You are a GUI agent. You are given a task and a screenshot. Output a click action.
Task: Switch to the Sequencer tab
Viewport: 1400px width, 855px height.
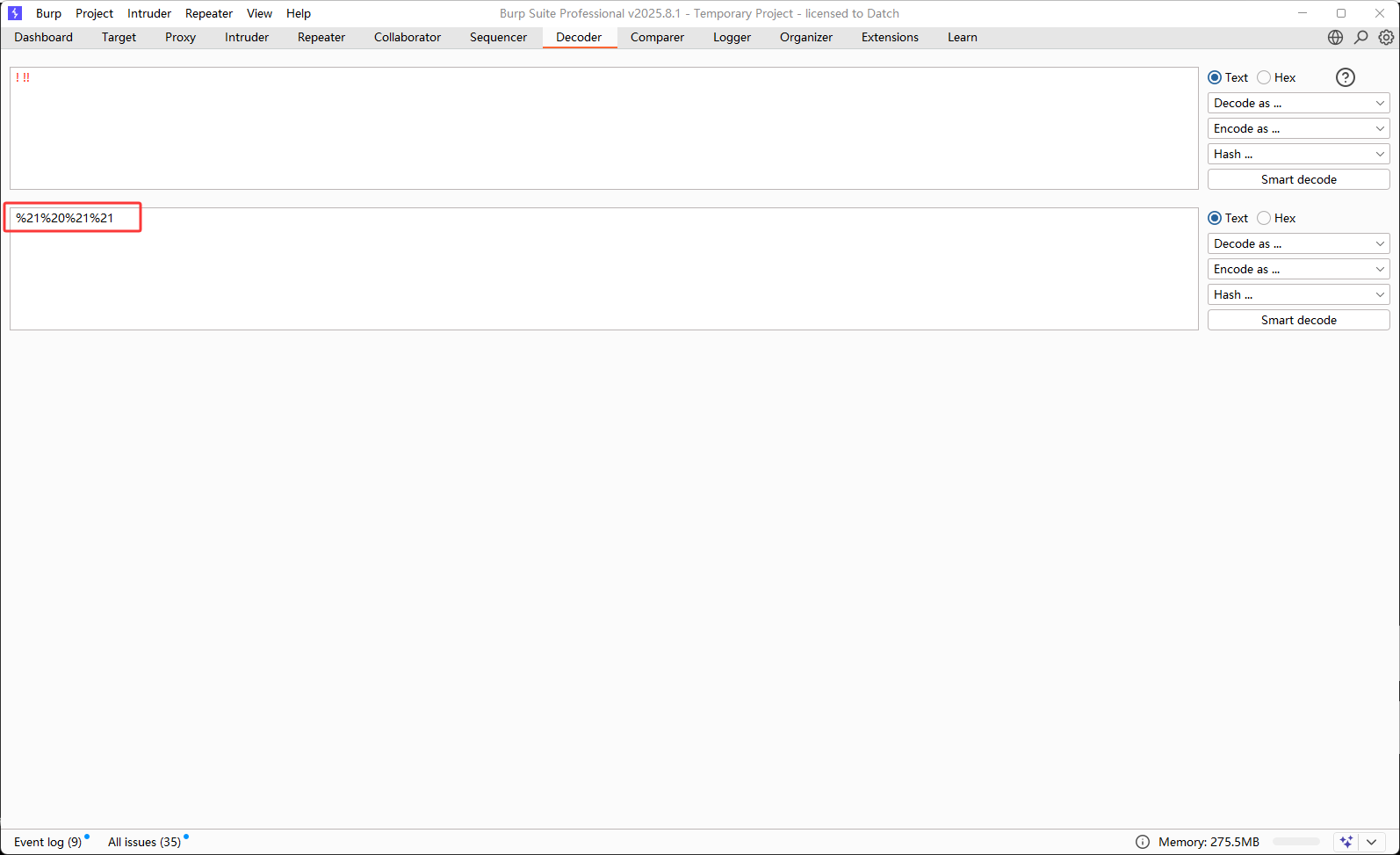[498, 37]
